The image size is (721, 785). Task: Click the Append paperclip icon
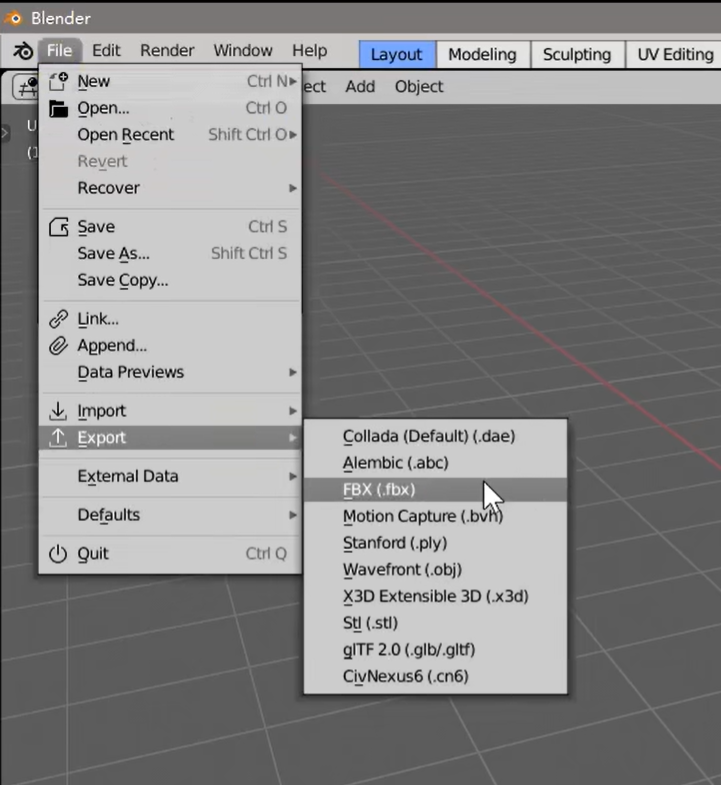(x=58, y=345)
